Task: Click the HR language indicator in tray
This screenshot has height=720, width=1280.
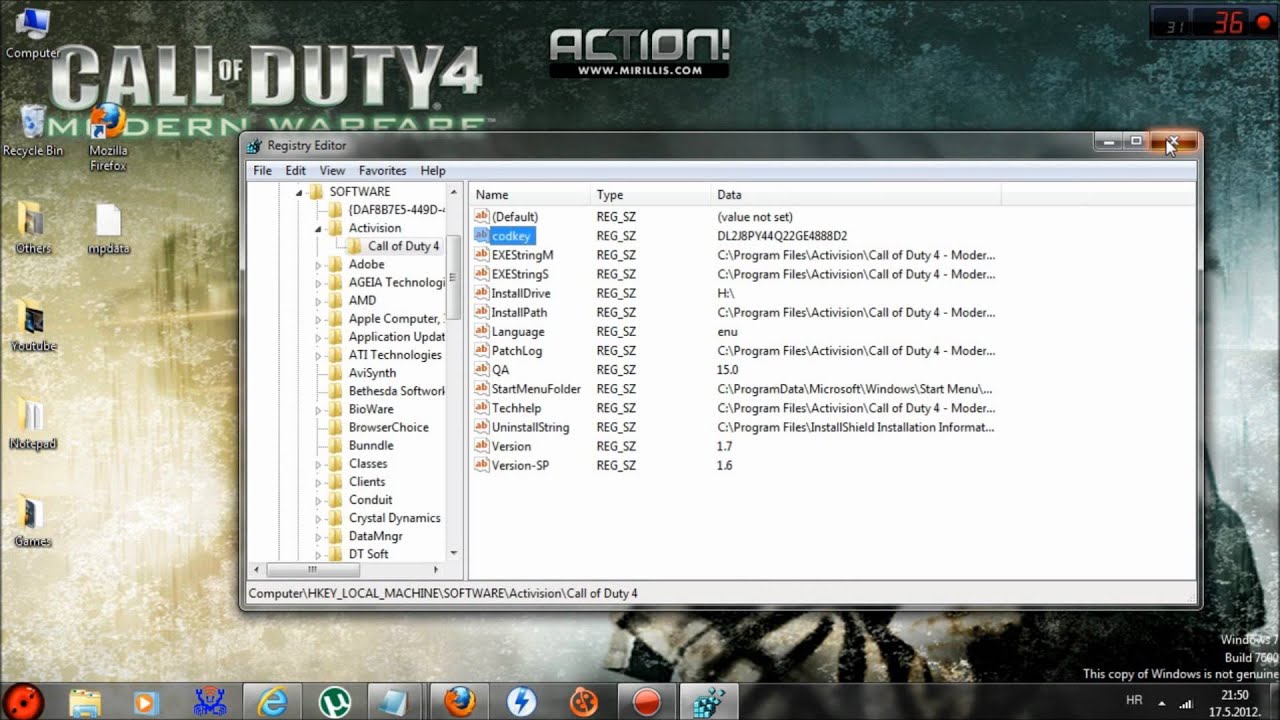Action: tap(1135, 702)
